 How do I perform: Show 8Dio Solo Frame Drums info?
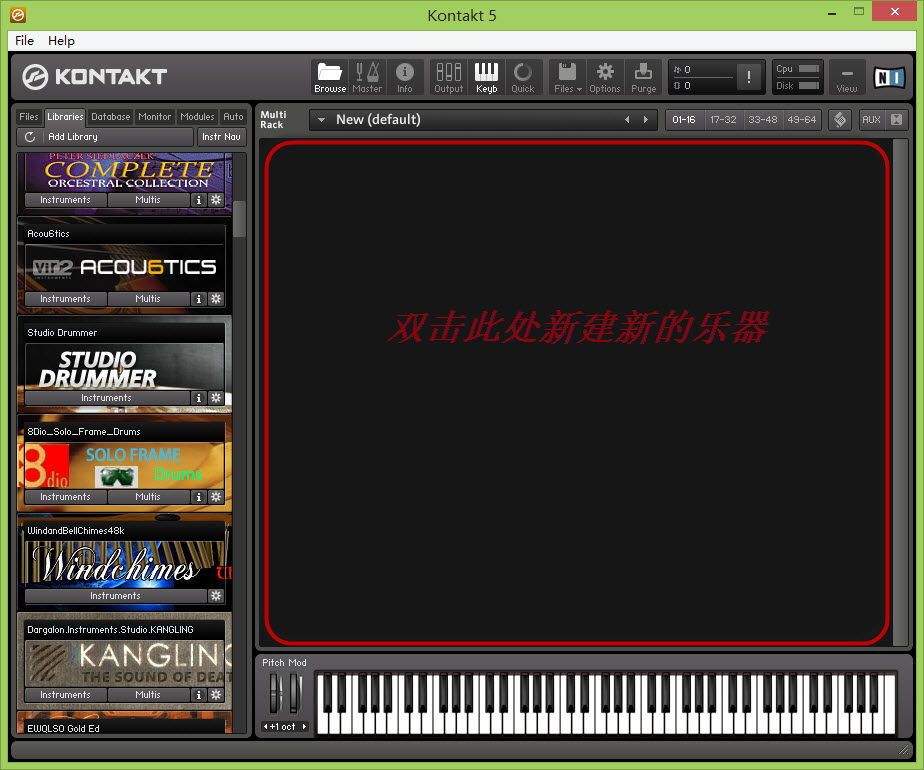(x=199, y=497)
